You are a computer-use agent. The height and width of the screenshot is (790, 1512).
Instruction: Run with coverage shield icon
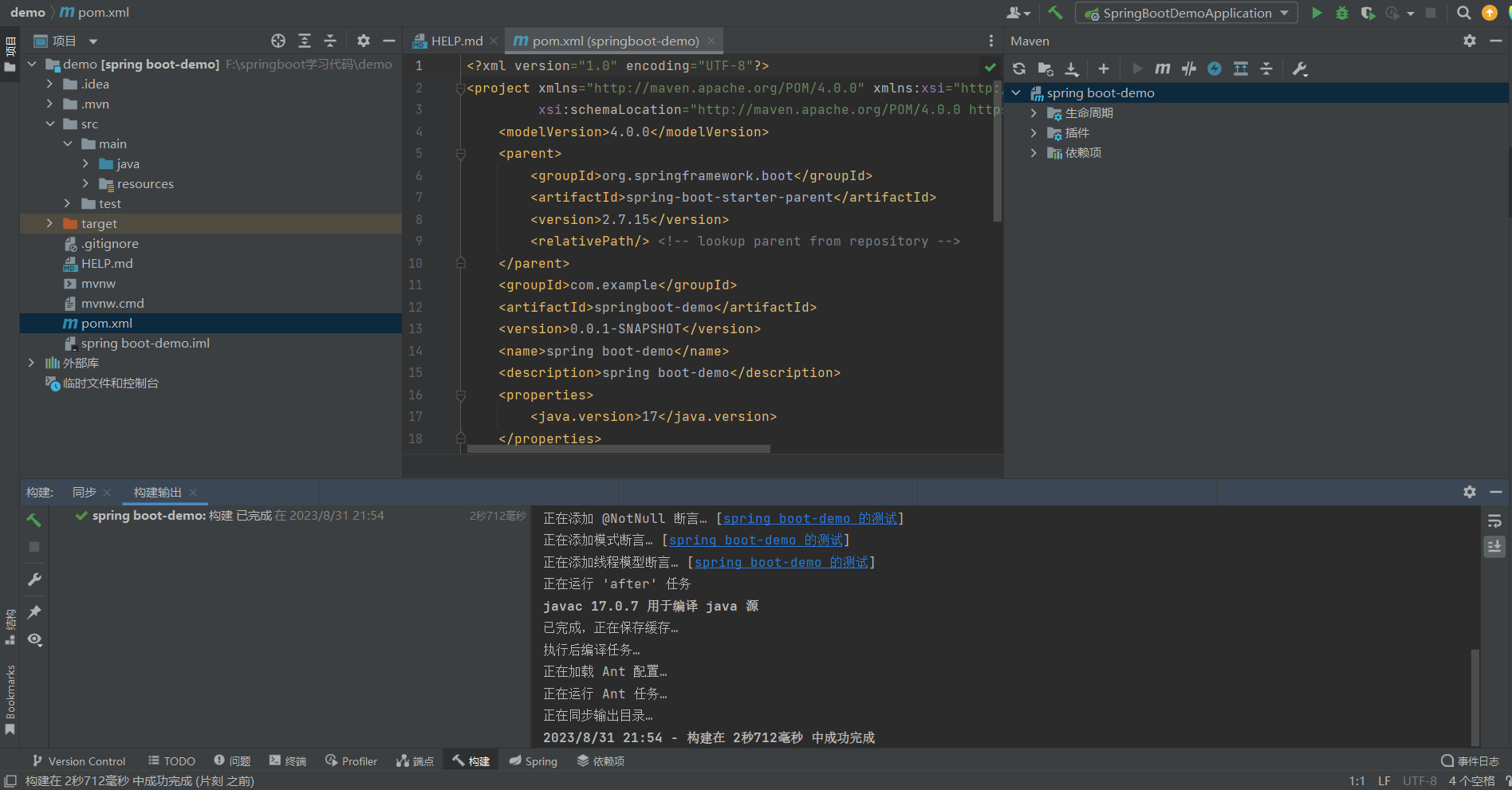[1368, 13]
